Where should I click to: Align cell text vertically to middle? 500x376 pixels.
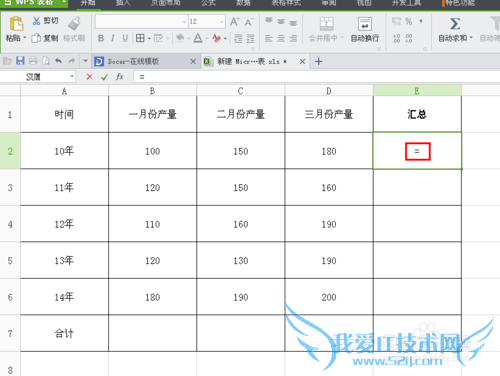click(x=281, y=22)
